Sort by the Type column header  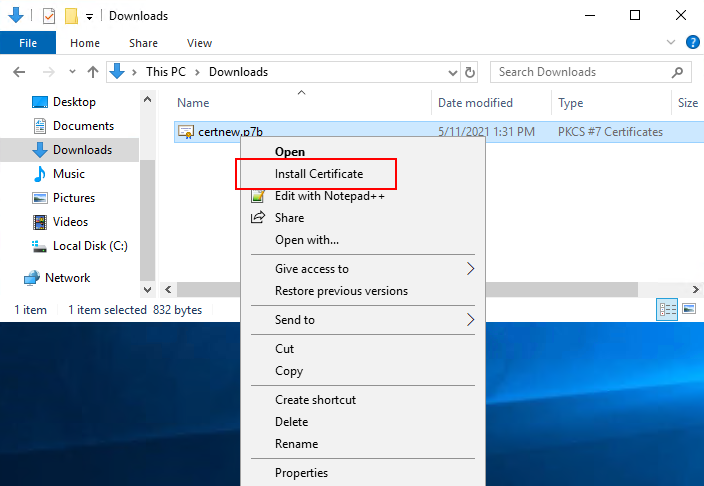tap(571, 103)
